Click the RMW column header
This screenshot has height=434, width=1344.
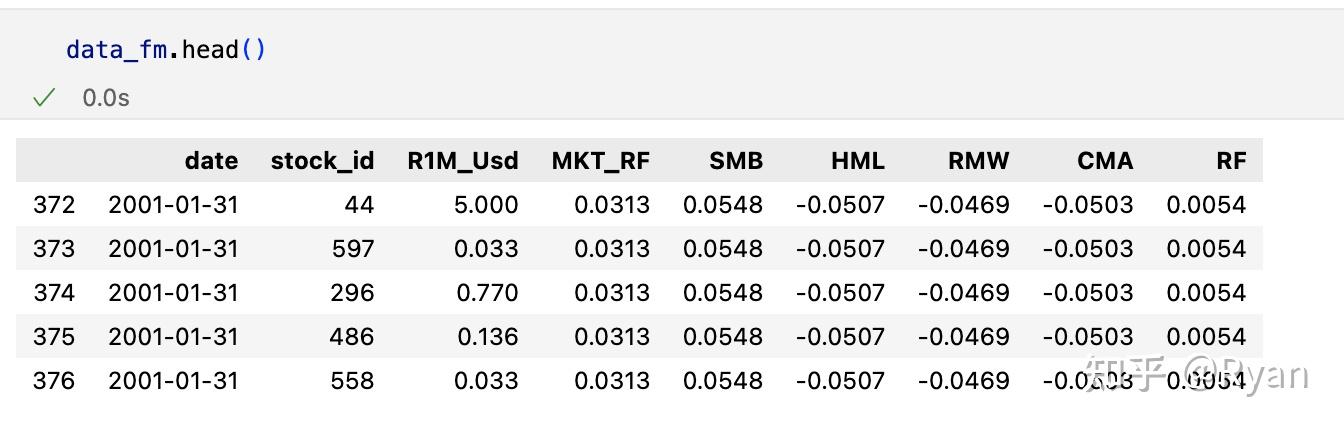click(978, 161)
